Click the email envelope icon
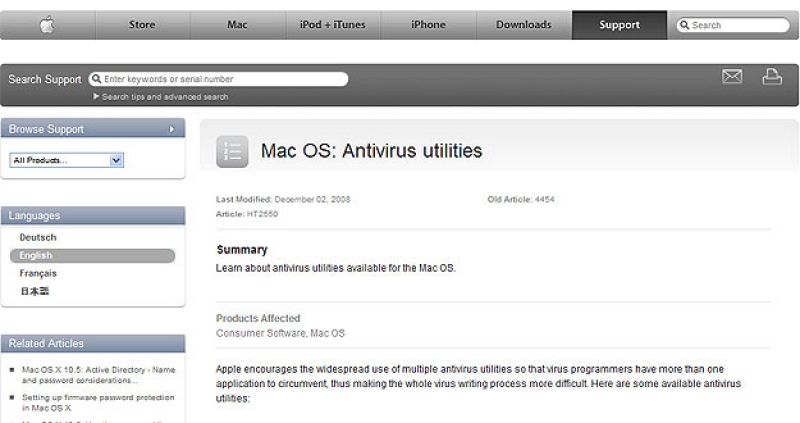The image size is (800, 423). [x=732, y=77]
